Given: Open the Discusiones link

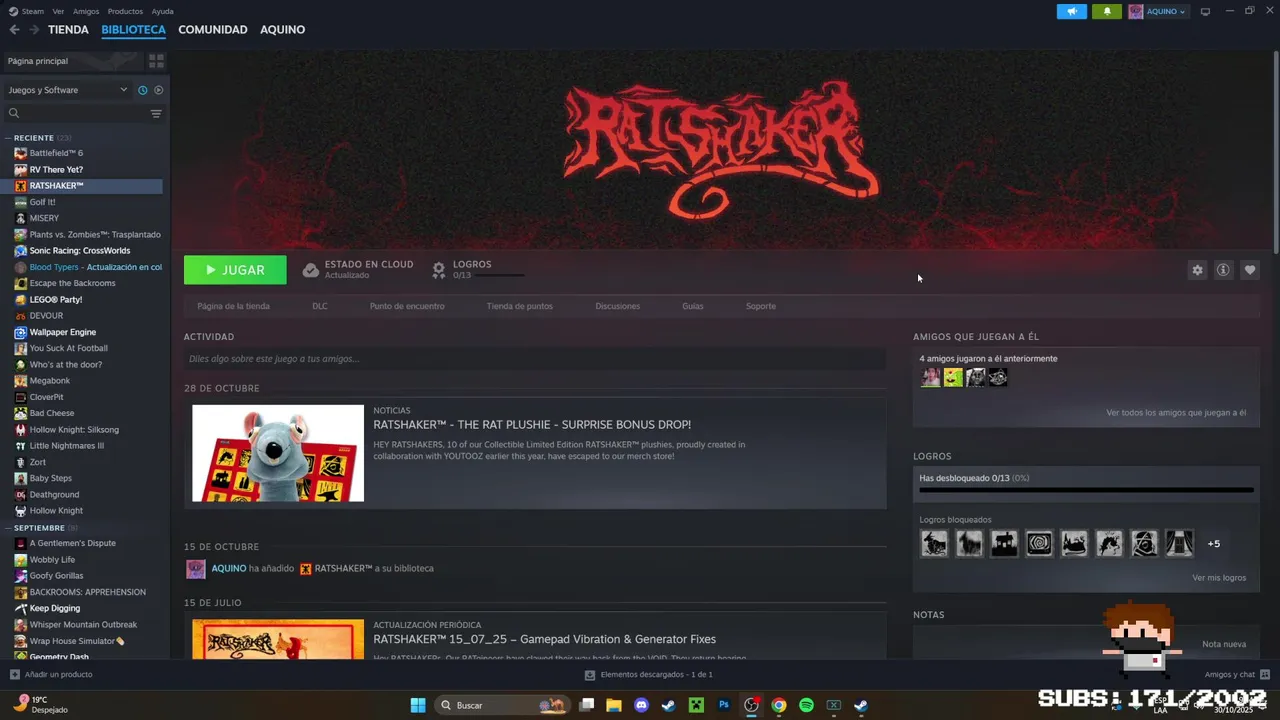Looking at the screenshot, I should [x=617, y=306].
